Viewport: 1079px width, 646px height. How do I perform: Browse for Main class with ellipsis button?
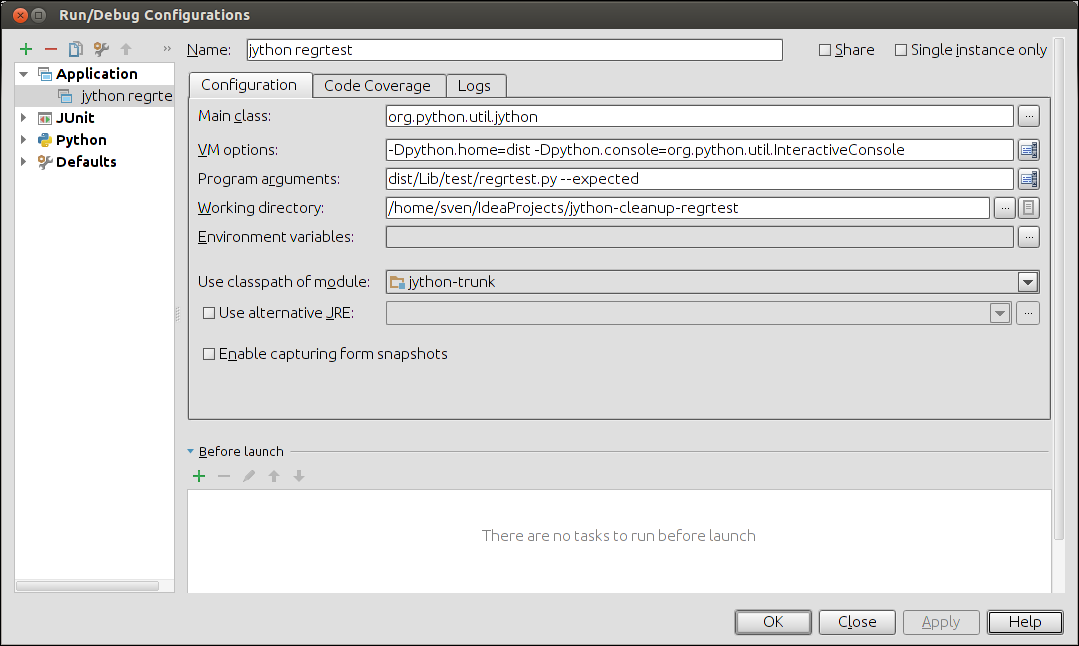[1028, 117]
